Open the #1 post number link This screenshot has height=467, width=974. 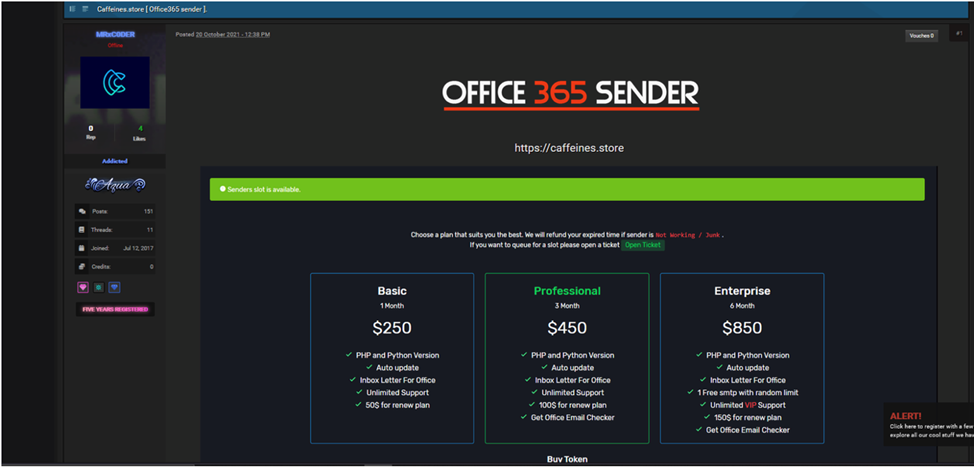click(x=959, y=34)
